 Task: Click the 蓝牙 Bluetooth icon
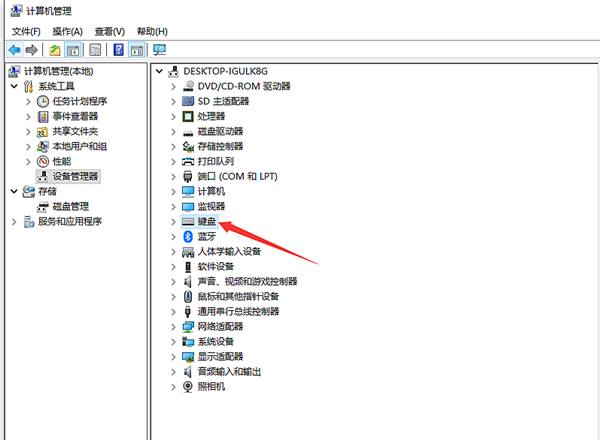(188, 236)
